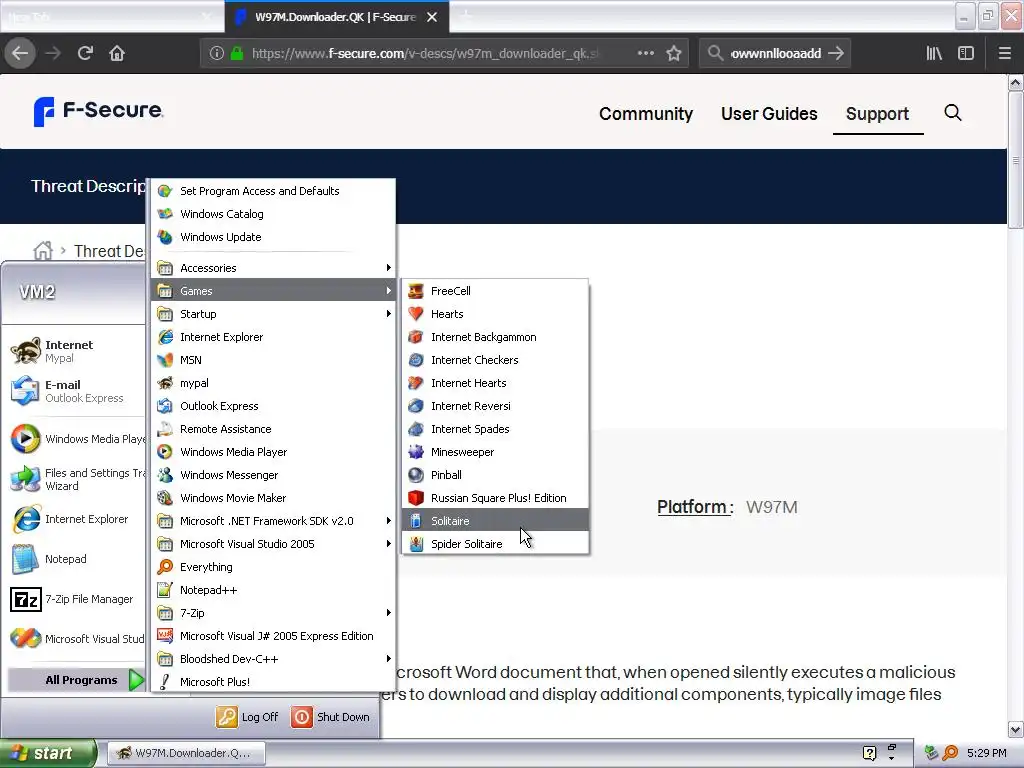Expand Microsoft Visual Studio 2005 submenu
1024x768 pixels.
(x=273, y=543)
